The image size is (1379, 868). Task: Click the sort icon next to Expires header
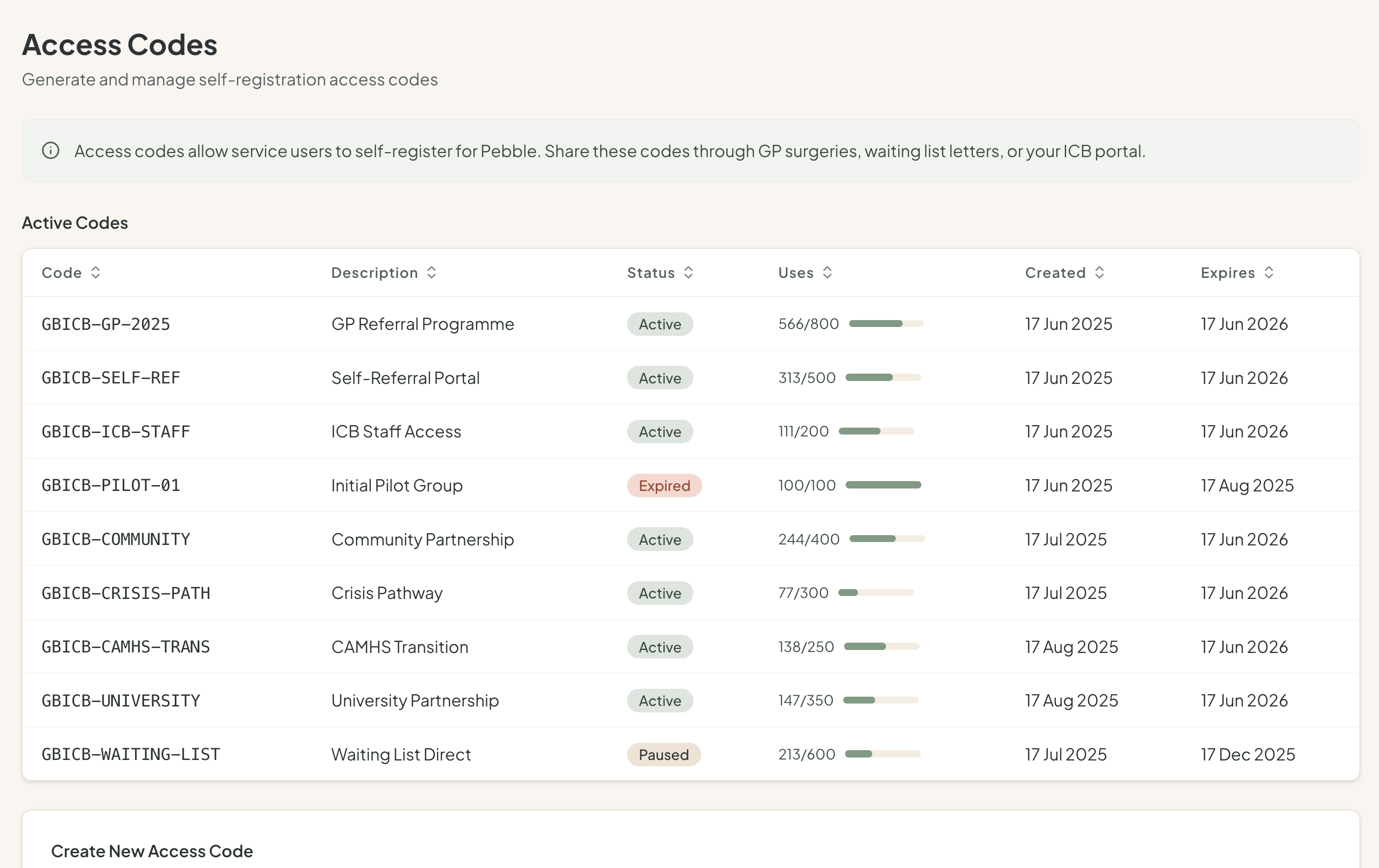point(1269,272)
